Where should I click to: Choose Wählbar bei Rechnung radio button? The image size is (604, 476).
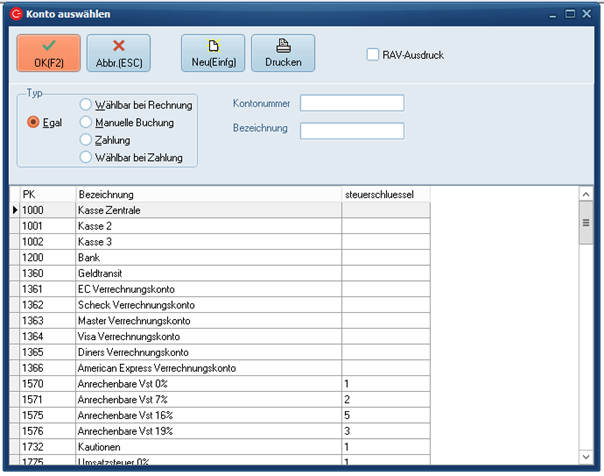pos(86,104)
